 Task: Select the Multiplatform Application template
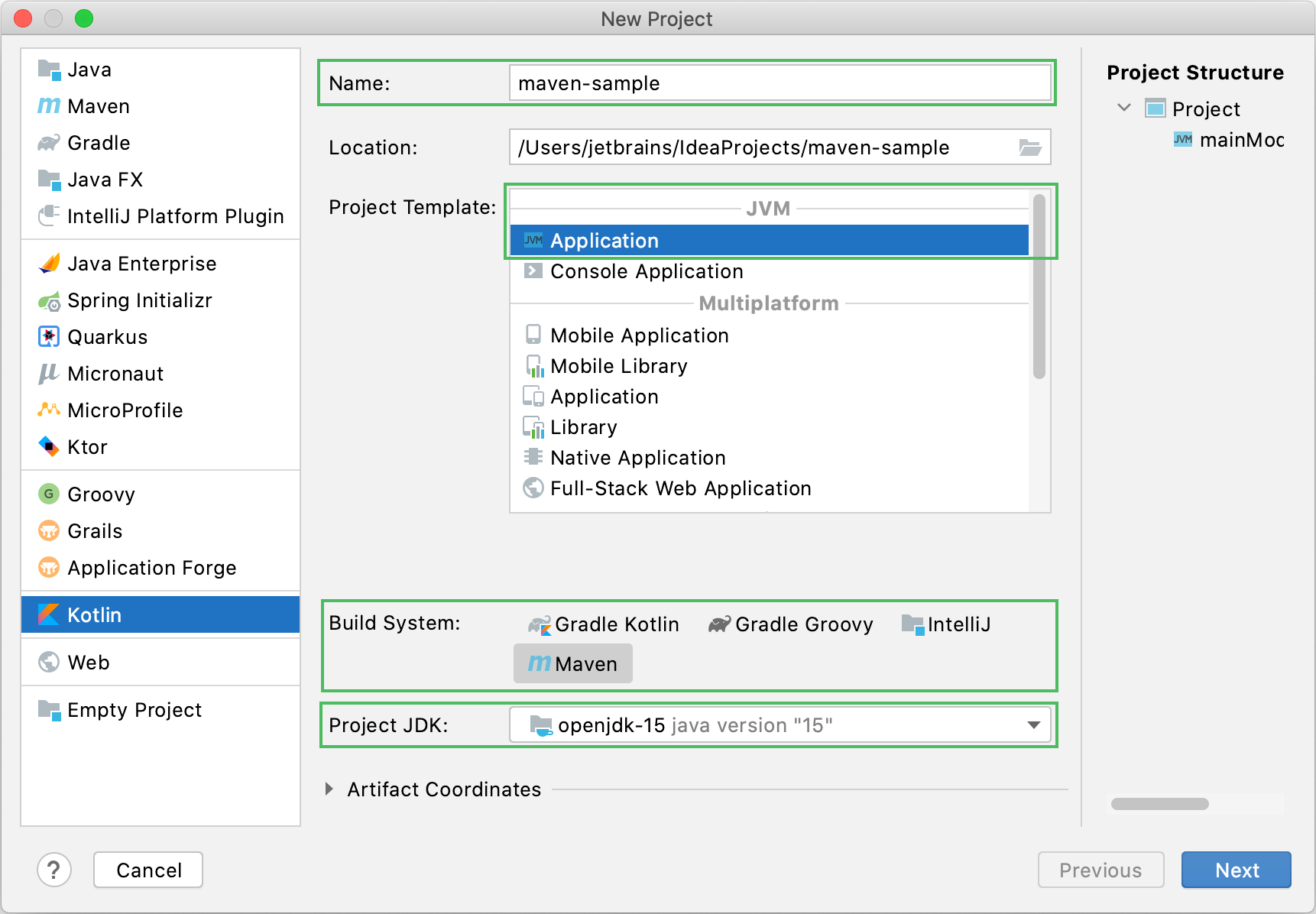(x=770, y=397)
